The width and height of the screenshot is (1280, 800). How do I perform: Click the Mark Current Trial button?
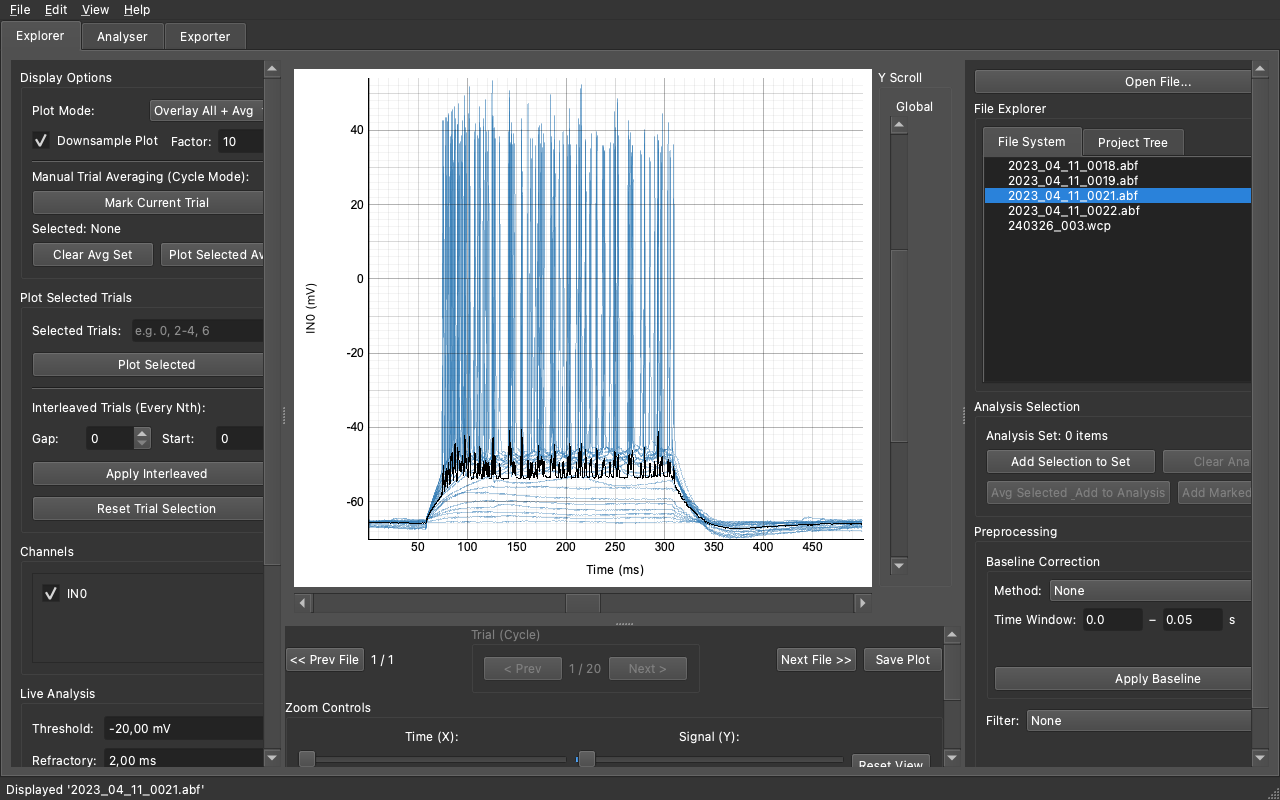(148, 202)
